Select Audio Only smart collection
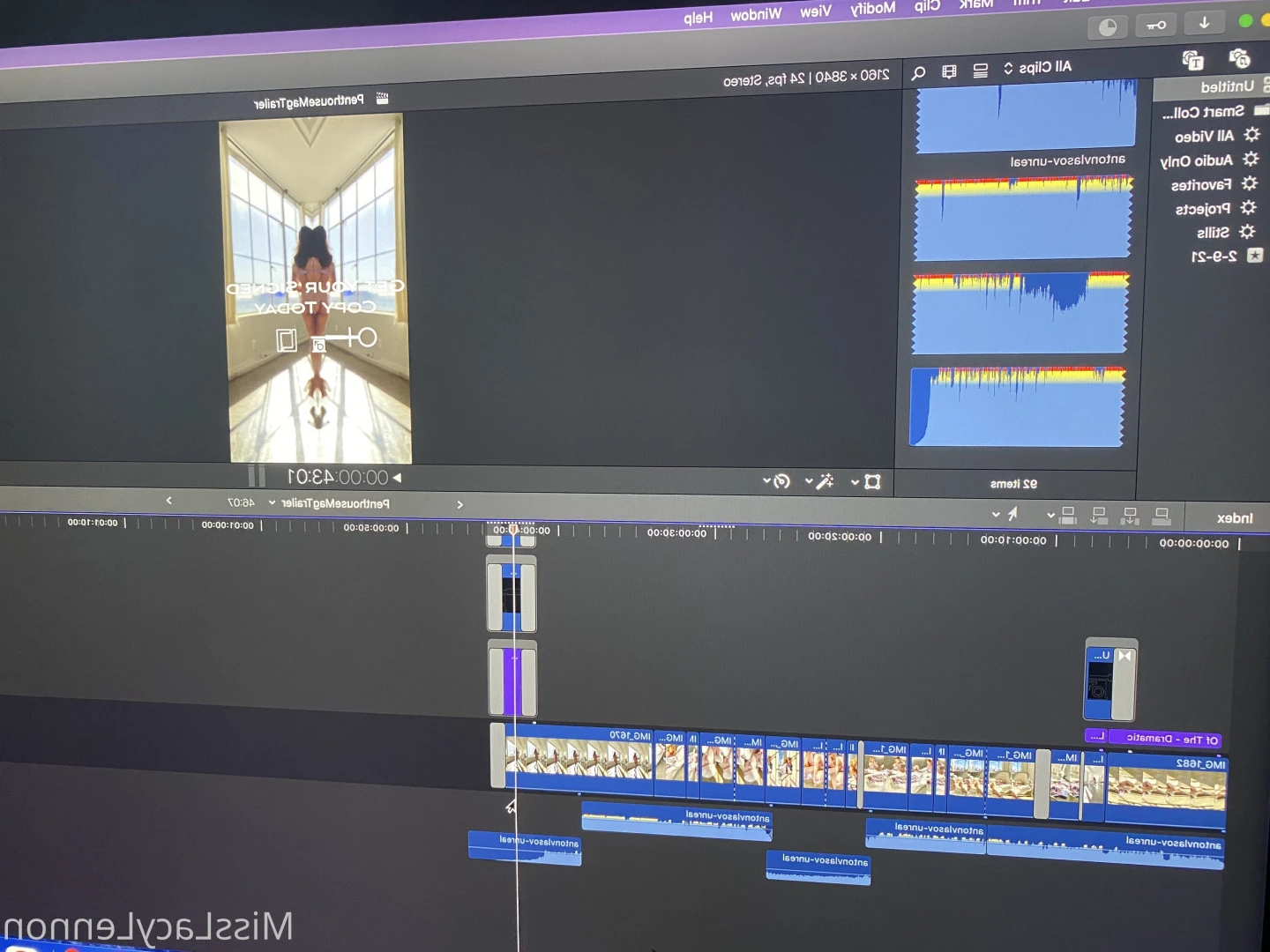Image resolution: width=1270 pixels, height=952 pixels. click(1196, 160)
